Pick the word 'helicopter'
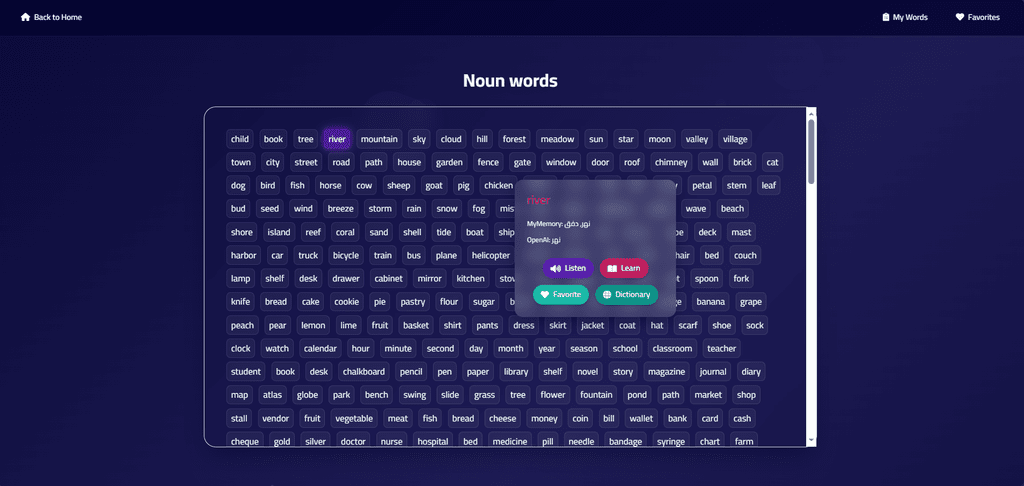The image size is (1024, 486). point(490,255)
